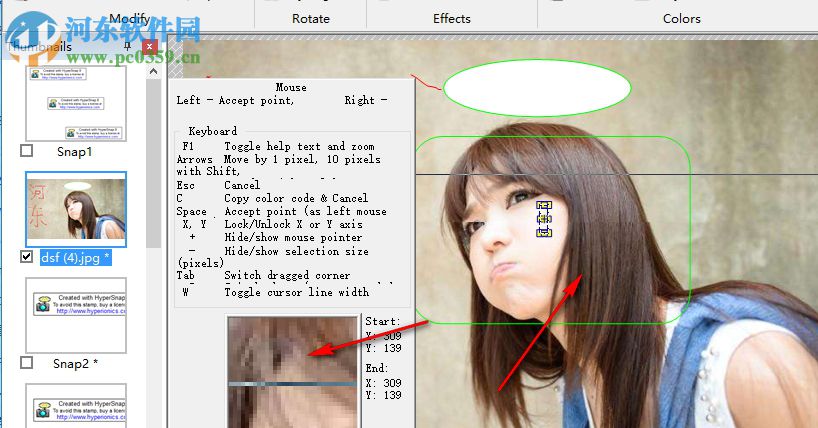Open the Effects ribbon group

452,19
